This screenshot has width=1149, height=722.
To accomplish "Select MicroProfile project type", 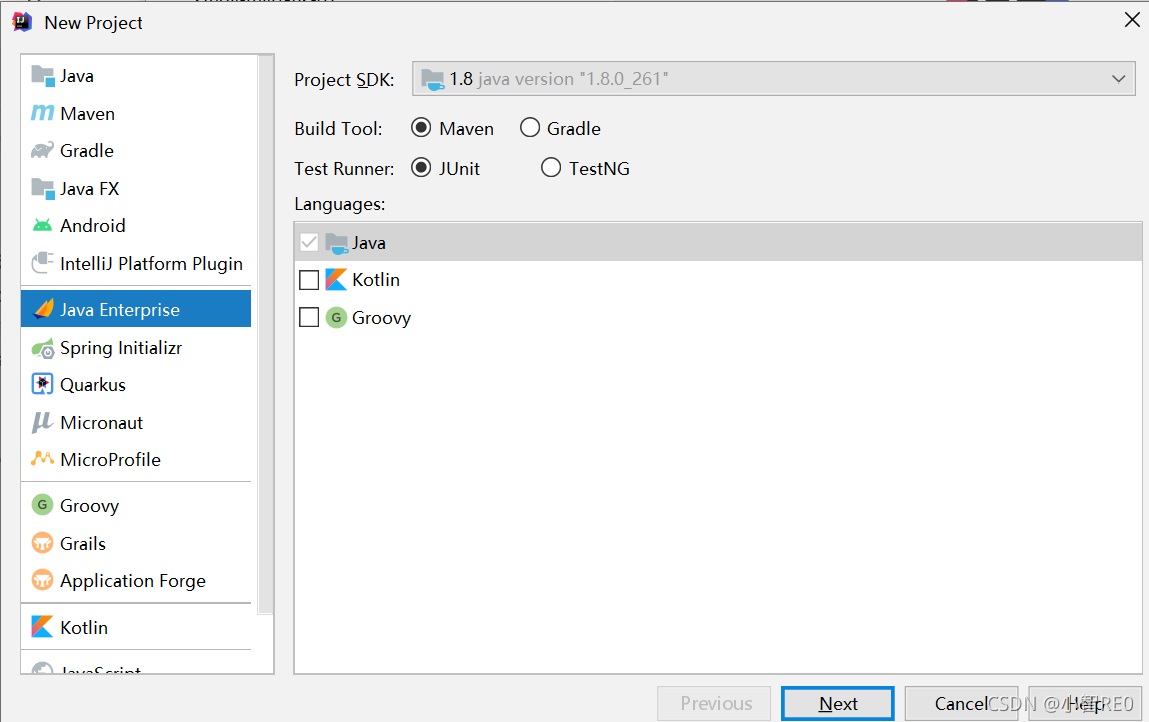I will click(x=136, y=460).
